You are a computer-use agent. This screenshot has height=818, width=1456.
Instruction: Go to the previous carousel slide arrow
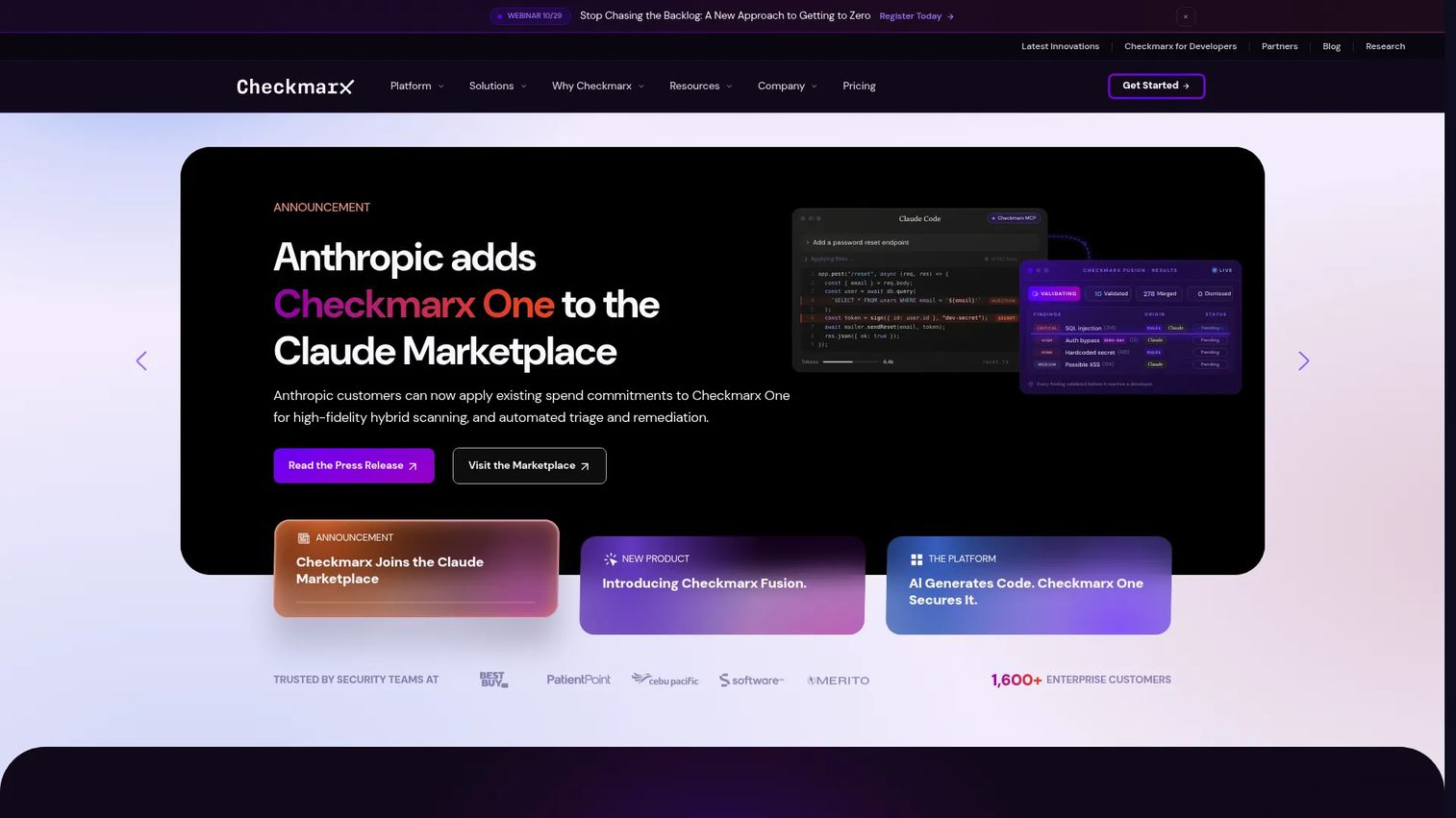click(141, 361)
